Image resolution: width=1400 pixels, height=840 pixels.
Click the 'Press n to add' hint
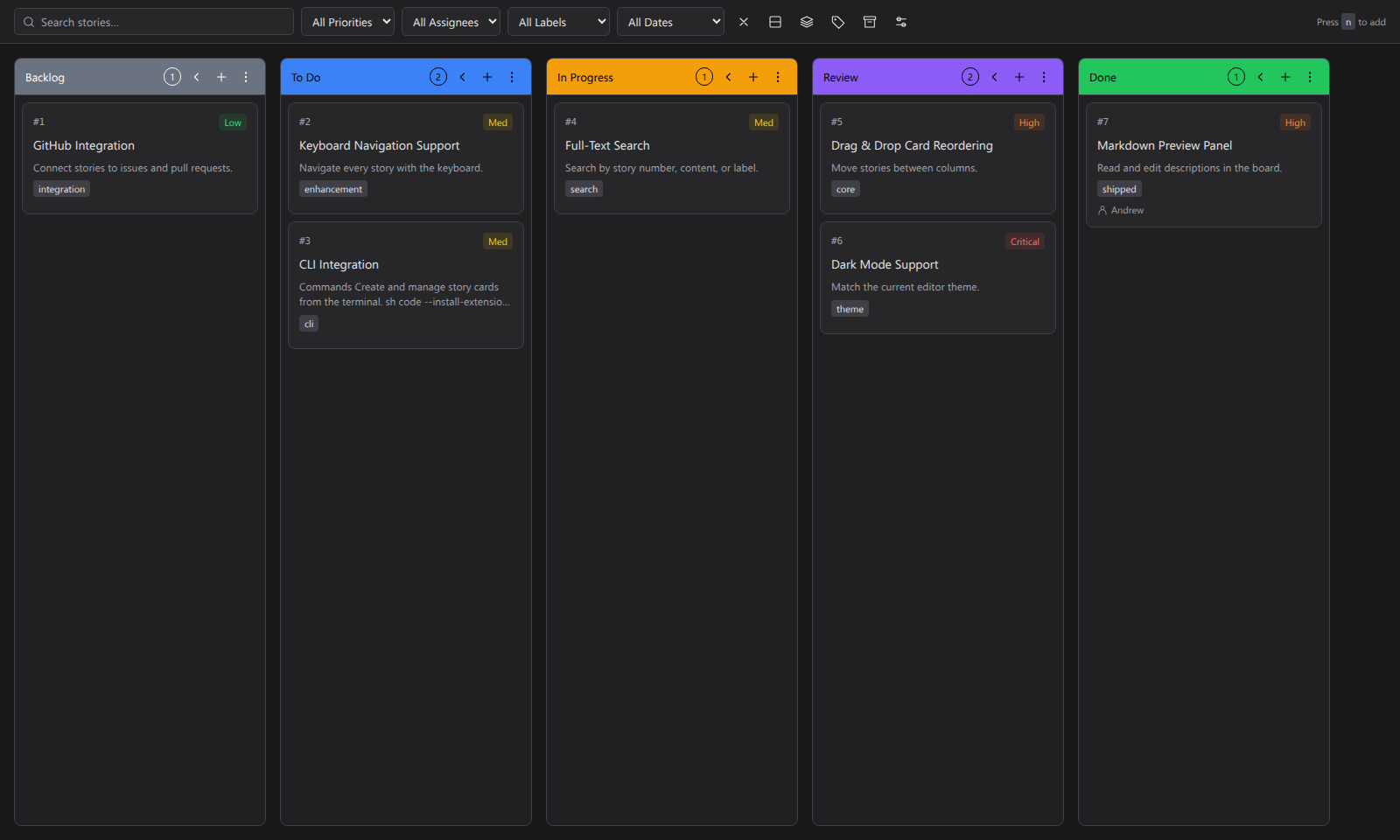coord(1351,22)
